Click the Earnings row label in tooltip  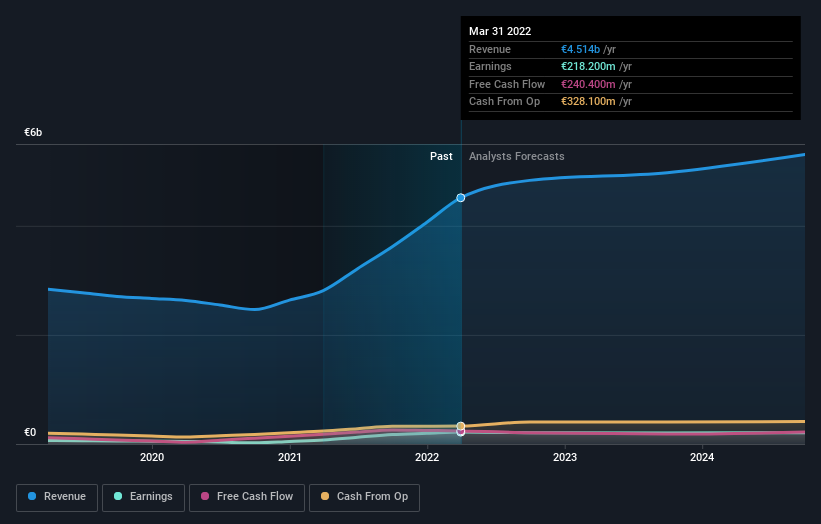tap(490, 66)
